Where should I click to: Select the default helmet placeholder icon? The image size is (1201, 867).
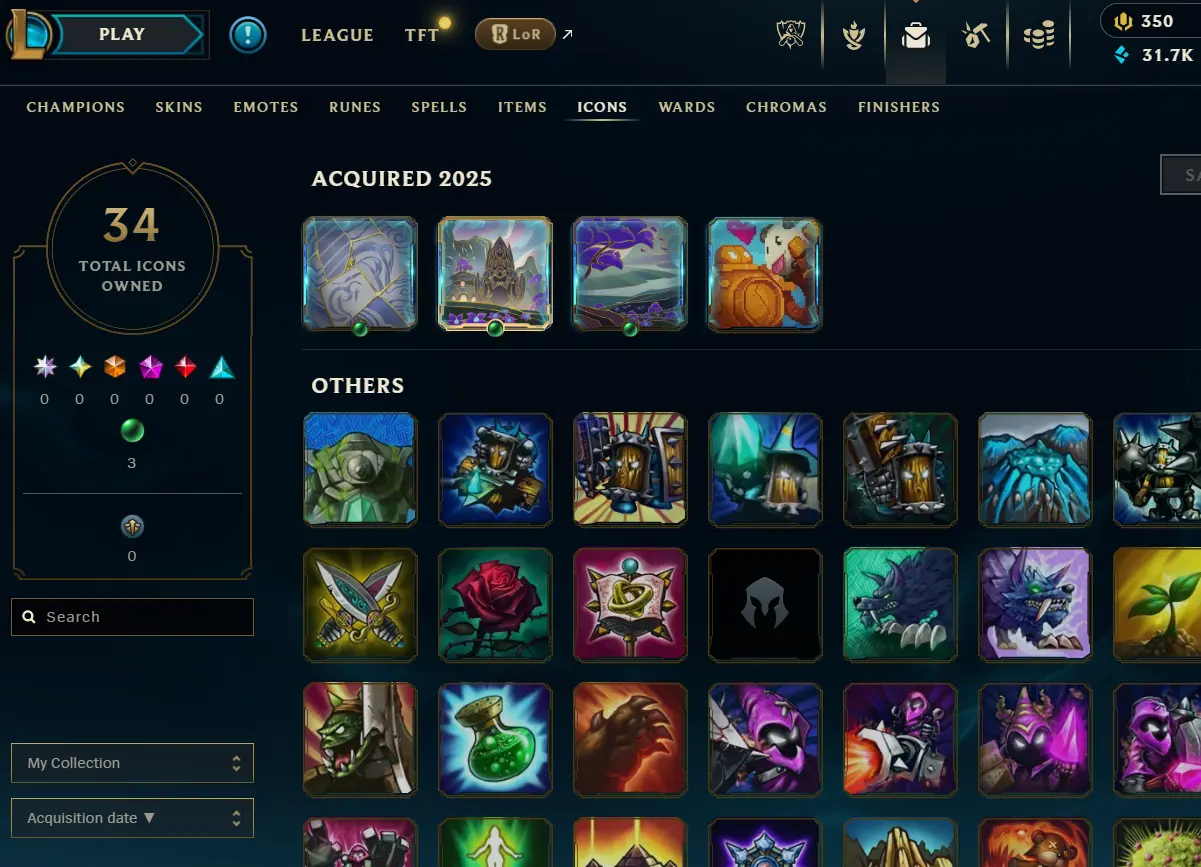tap(765, 604)
